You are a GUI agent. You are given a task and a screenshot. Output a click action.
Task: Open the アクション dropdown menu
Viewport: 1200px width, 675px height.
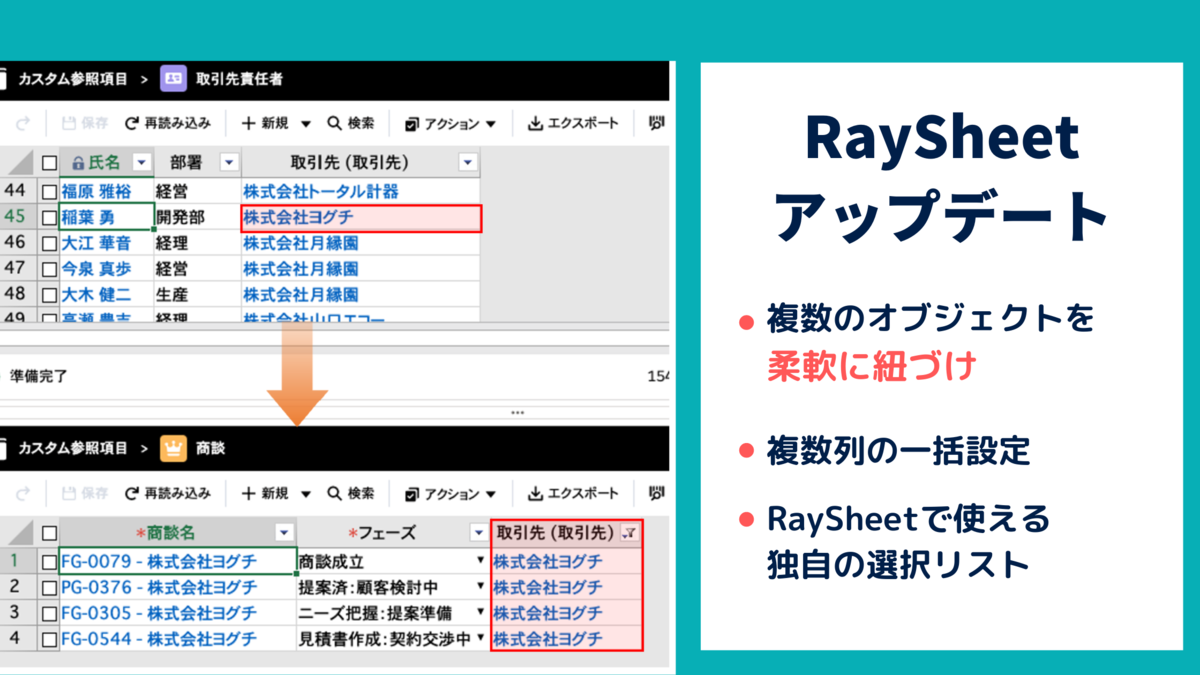click(x=453, y=123)
